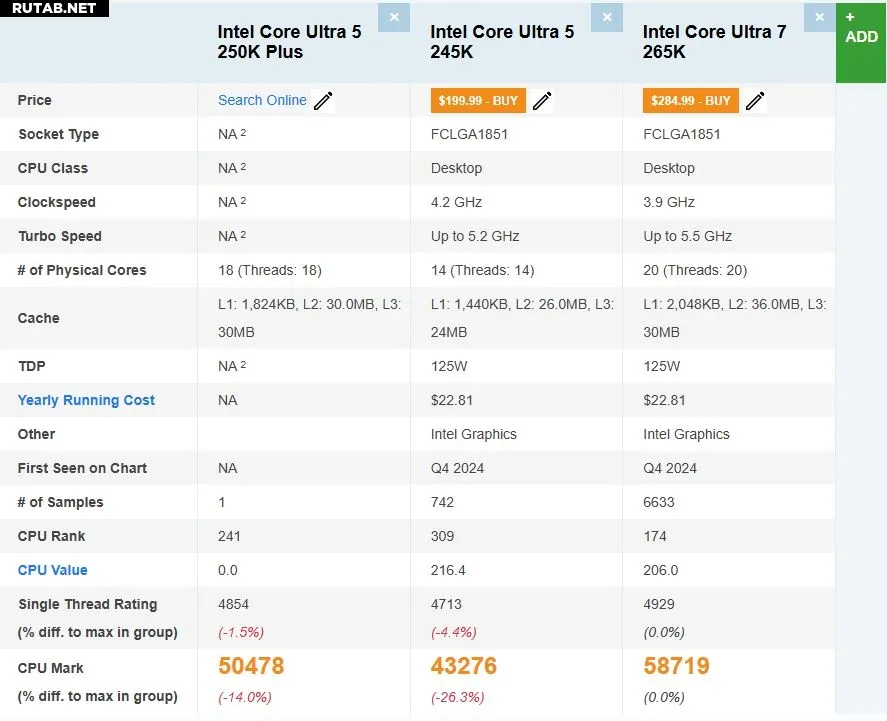The width and height of the screenshot is (887, 721).
Task: Open the Search Online price link
Action: coord(262,100)
